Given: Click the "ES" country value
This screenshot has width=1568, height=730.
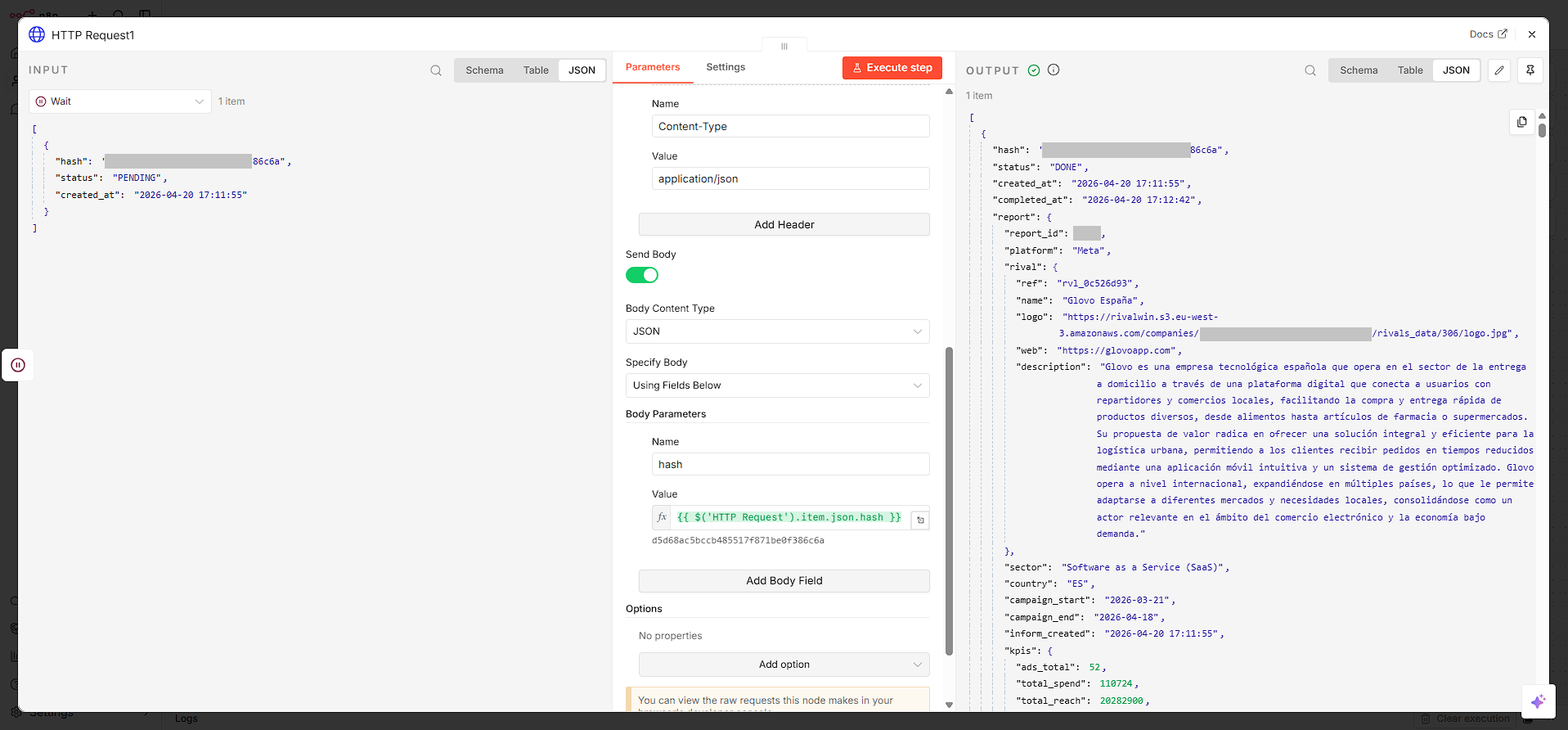Looking at the screenshot, I should [x=1078, y=584].
